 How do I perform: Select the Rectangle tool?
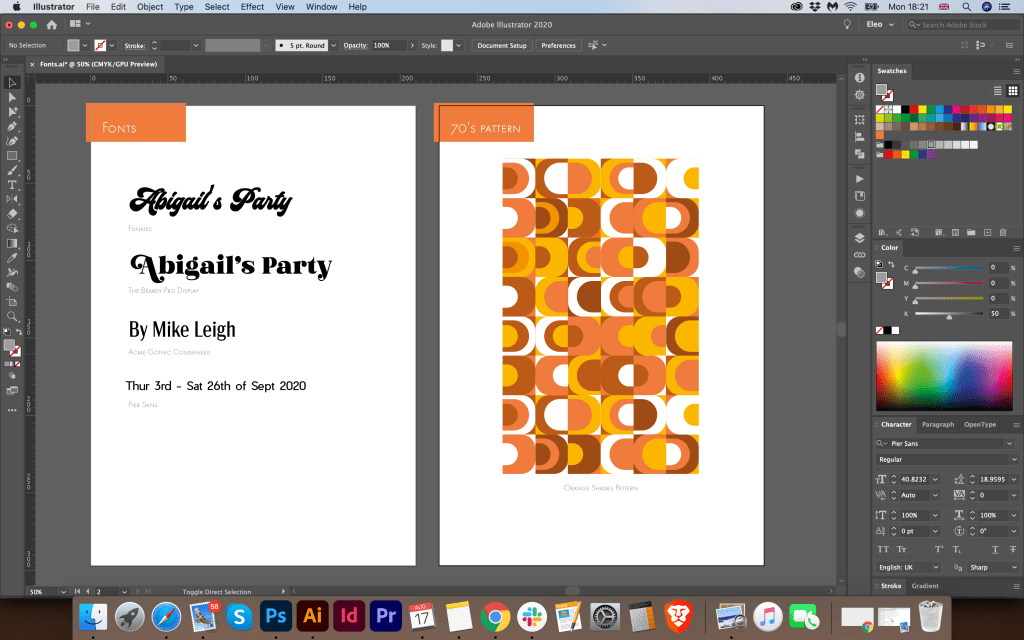click(12, 156)
